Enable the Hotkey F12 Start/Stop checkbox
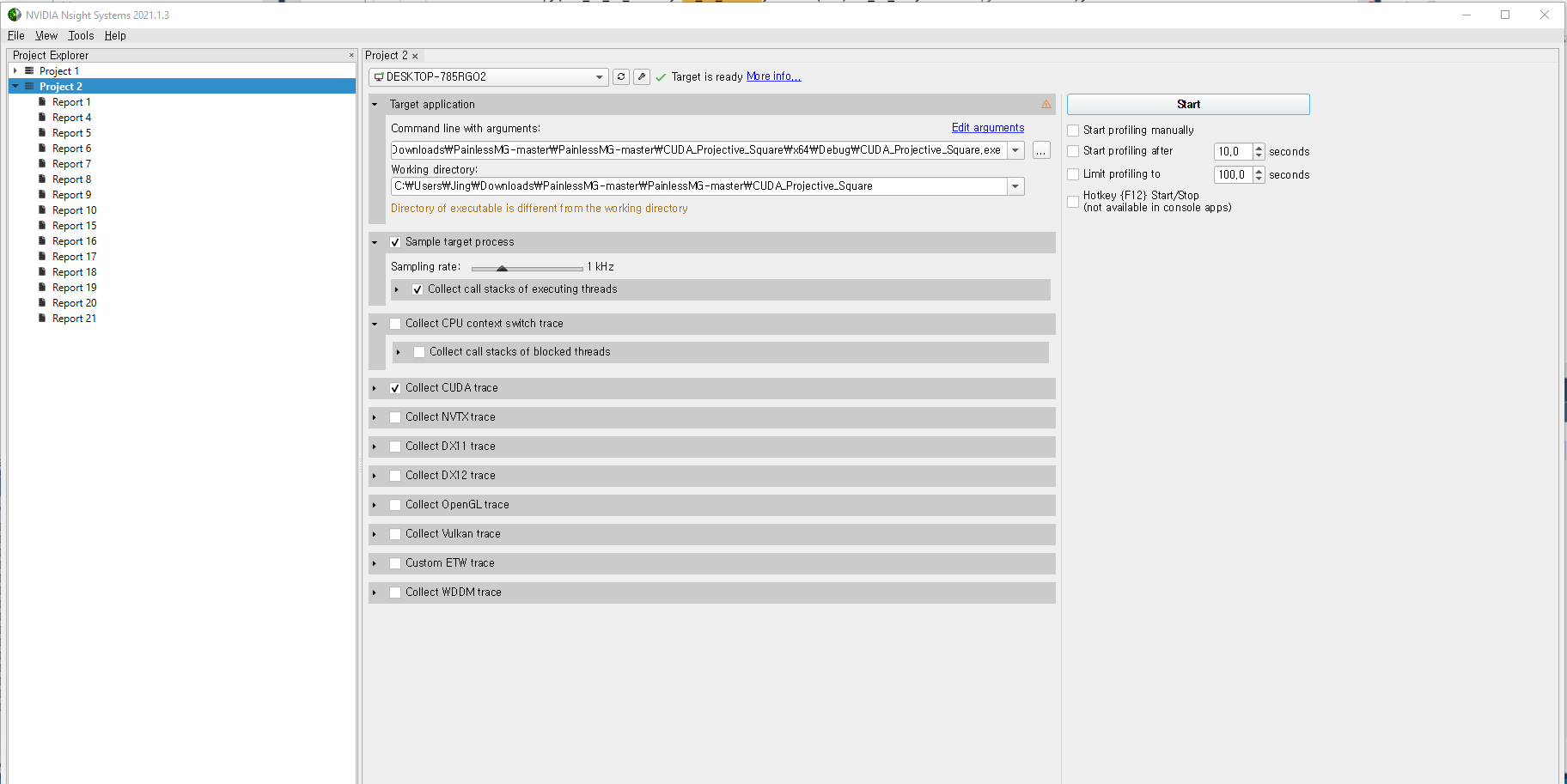The width and height of the screenshot is (1567, 784). (1073, 202)
